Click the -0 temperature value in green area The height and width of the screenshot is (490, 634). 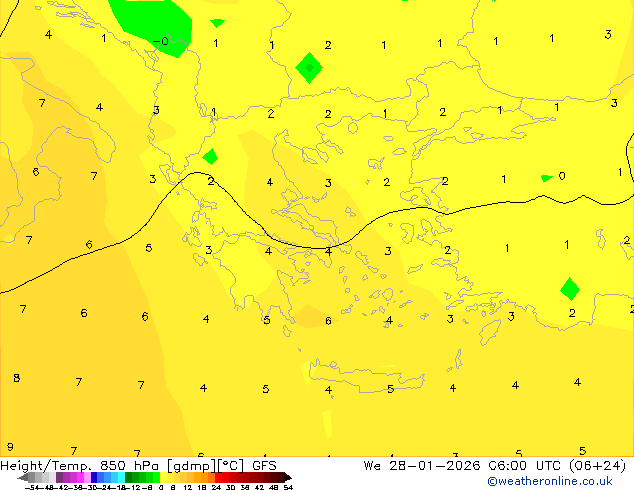pyautogui.click(x=161, y=41)
